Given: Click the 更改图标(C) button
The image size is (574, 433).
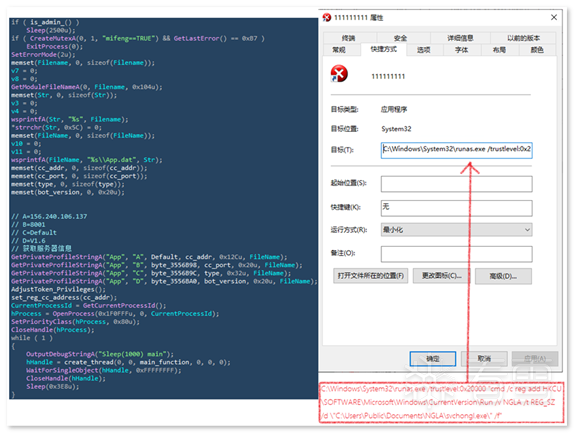Looking at the screenshot, I should point(441,276).
